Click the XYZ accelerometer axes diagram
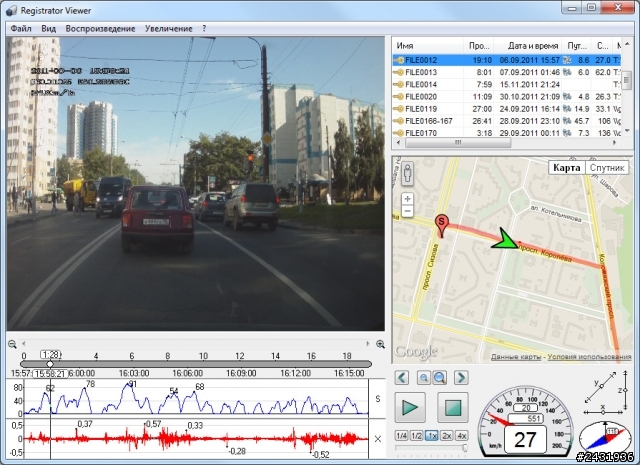Viewport: 640px width, 465px height. coord(606,393)
